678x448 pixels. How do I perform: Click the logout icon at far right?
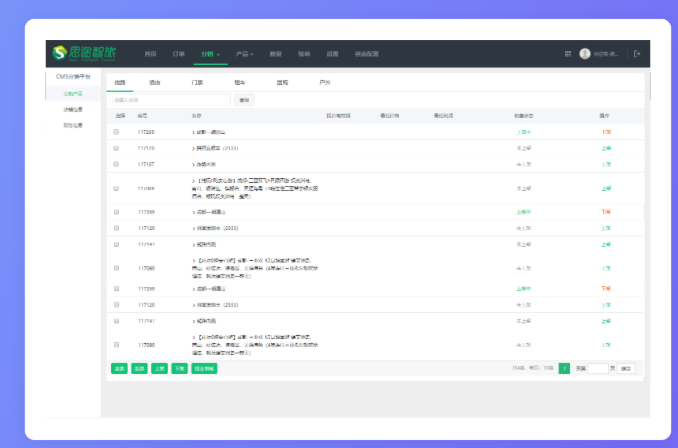click(637, 54)
